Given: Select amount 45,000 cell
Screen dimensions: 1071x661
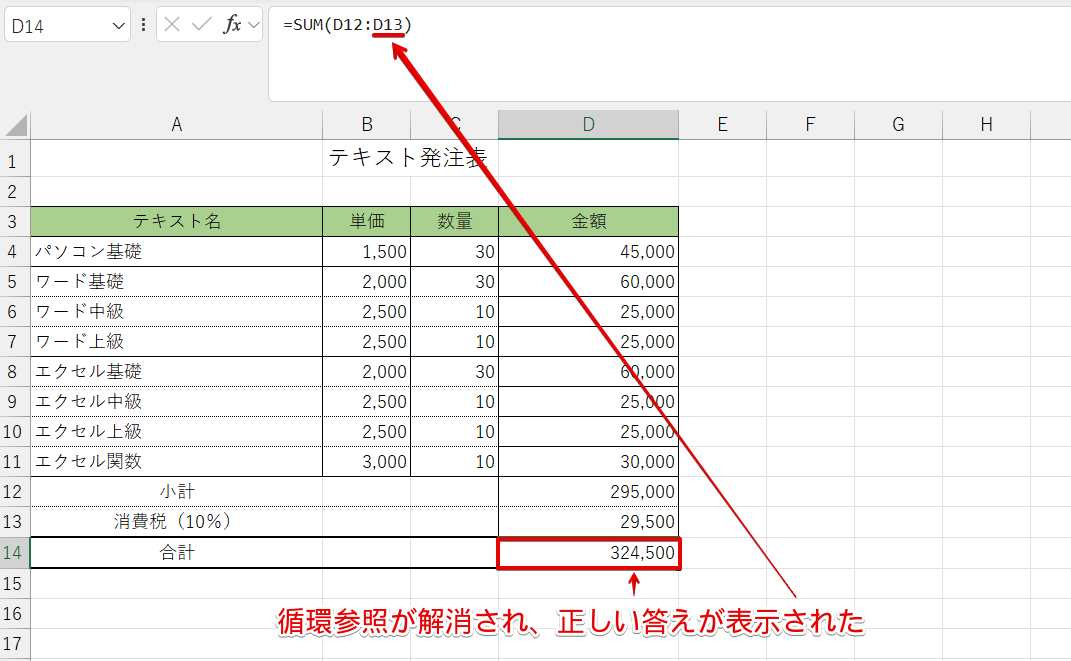Looking at the screenshot, I should pos(589,252).
